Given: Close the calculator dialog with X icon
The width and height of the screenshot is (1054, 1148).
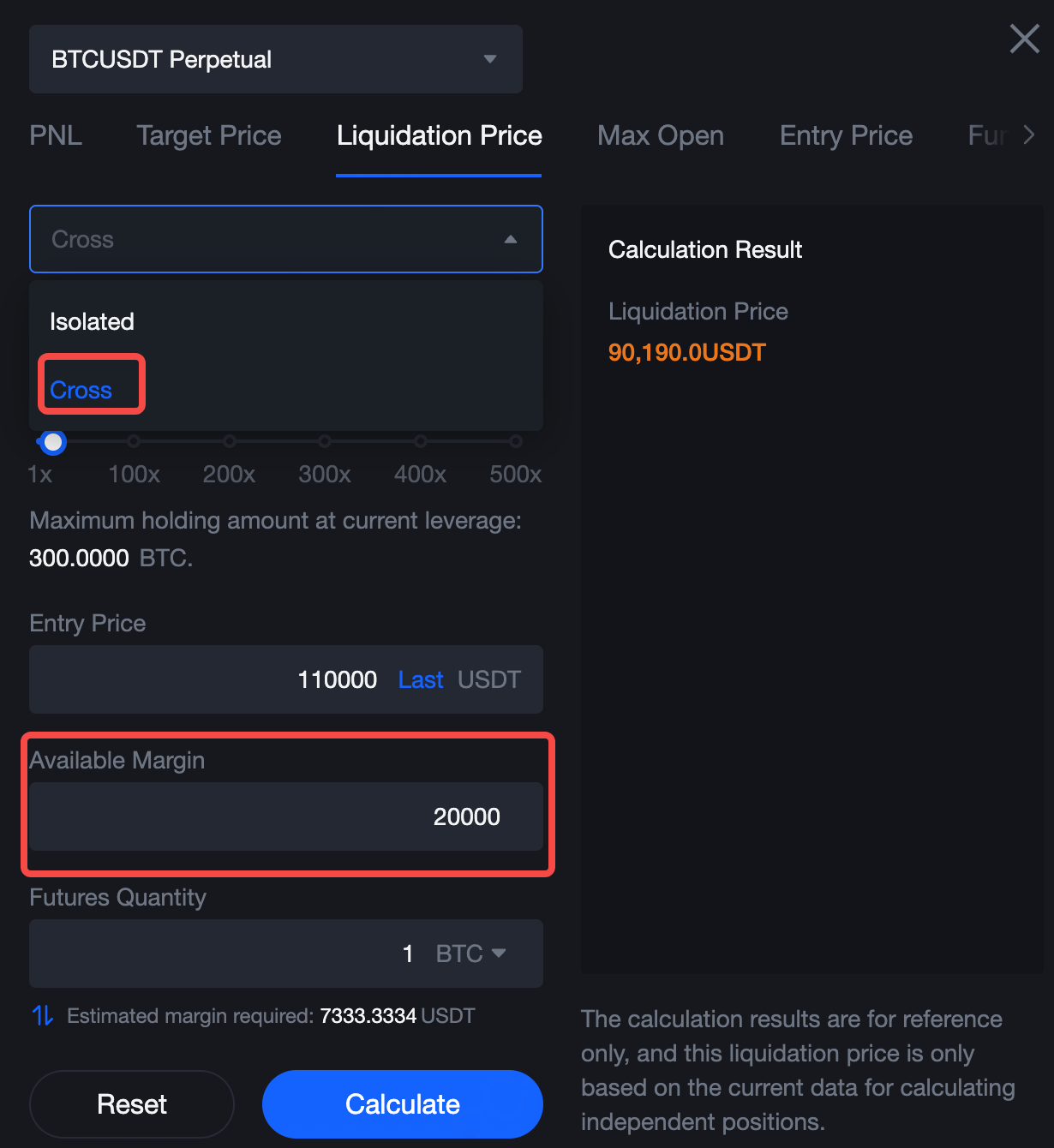Looking at the screenshot, I should pos(1024,39).
